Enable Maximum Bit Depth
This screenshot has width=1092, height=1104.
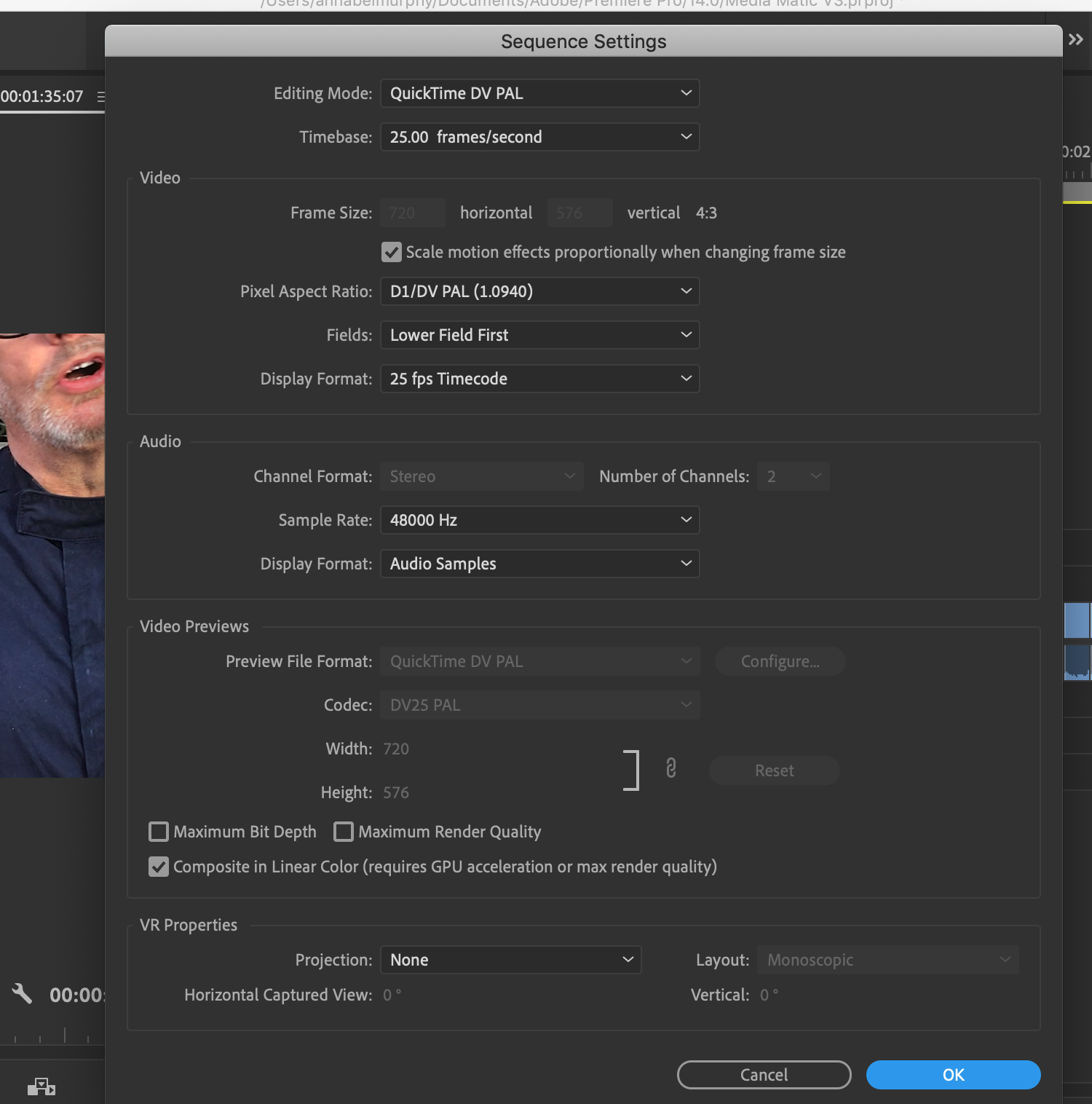(159, 832)
